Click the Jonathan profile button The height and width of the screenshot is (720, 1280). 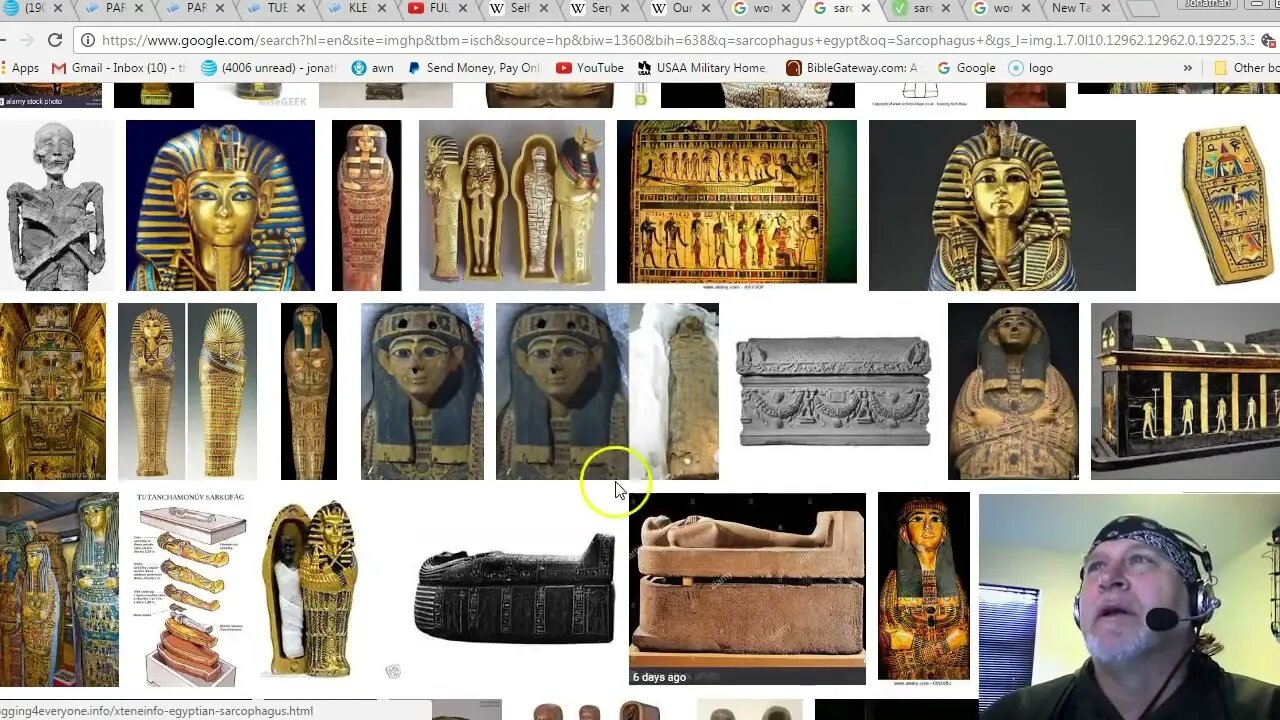pos(1207,5)
